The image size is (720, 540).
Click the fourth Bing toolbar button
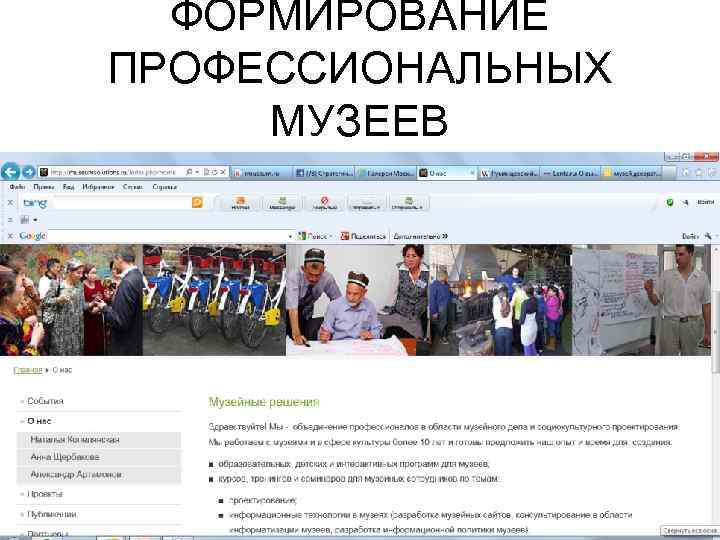(366, 202)
